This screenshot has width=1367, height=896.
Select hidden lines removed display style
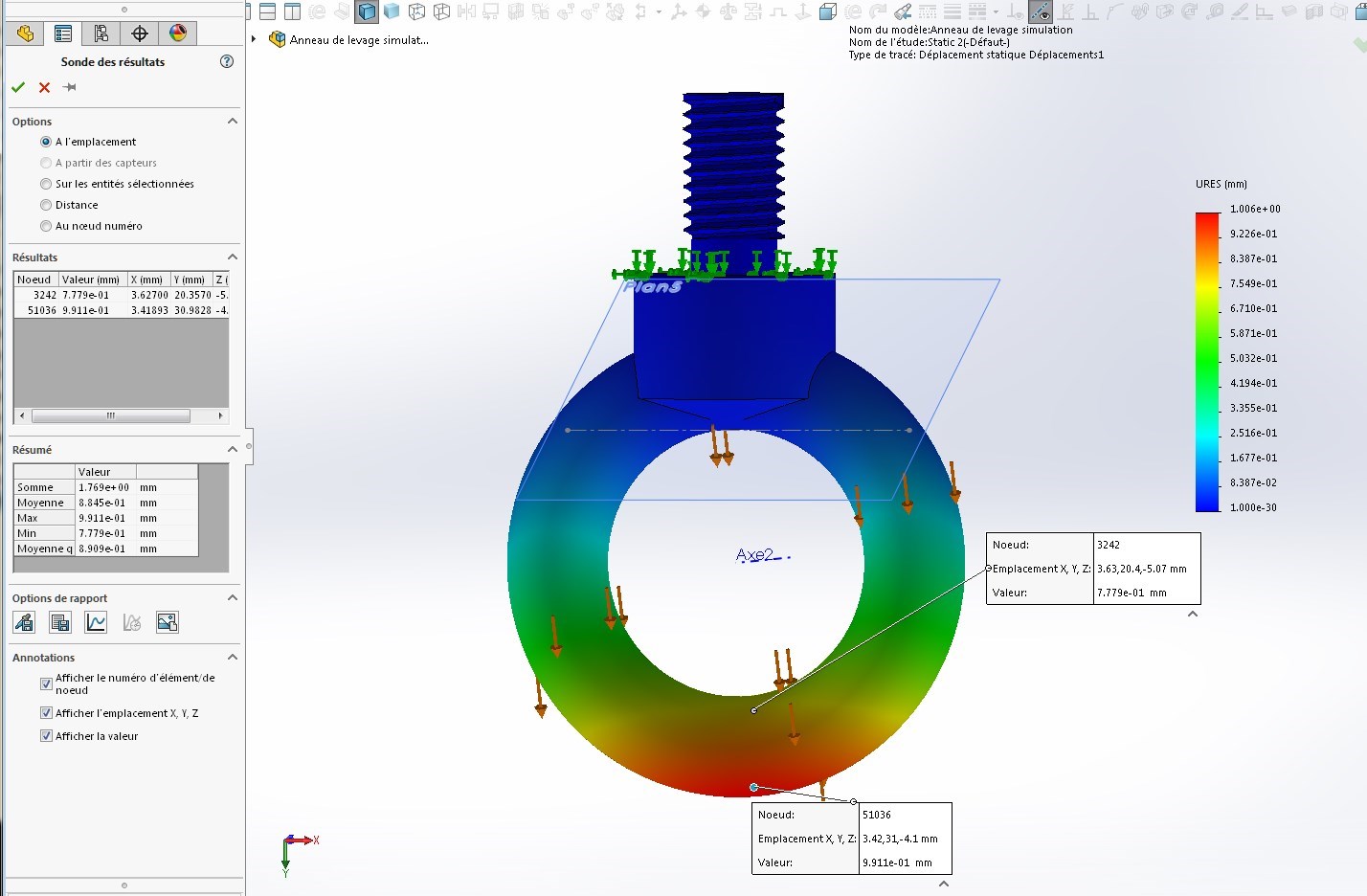pyautogui.click(x=416, y=12)
